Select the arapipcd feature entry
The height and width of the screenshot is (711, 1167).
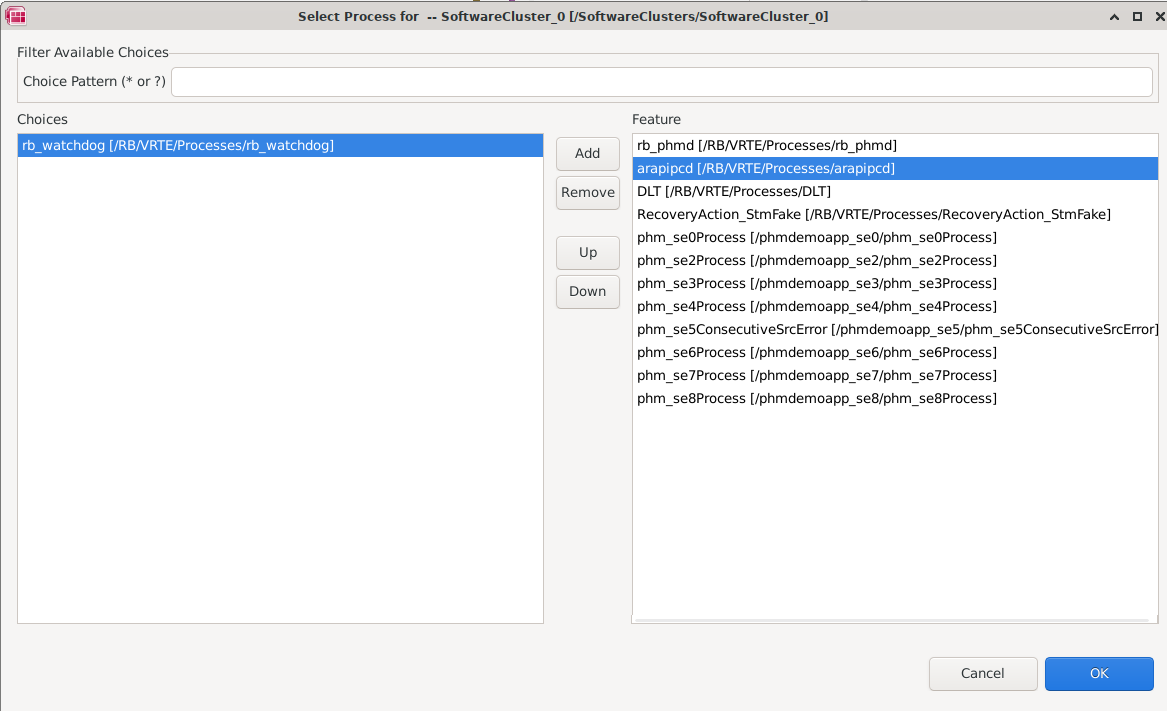(765, 169)
